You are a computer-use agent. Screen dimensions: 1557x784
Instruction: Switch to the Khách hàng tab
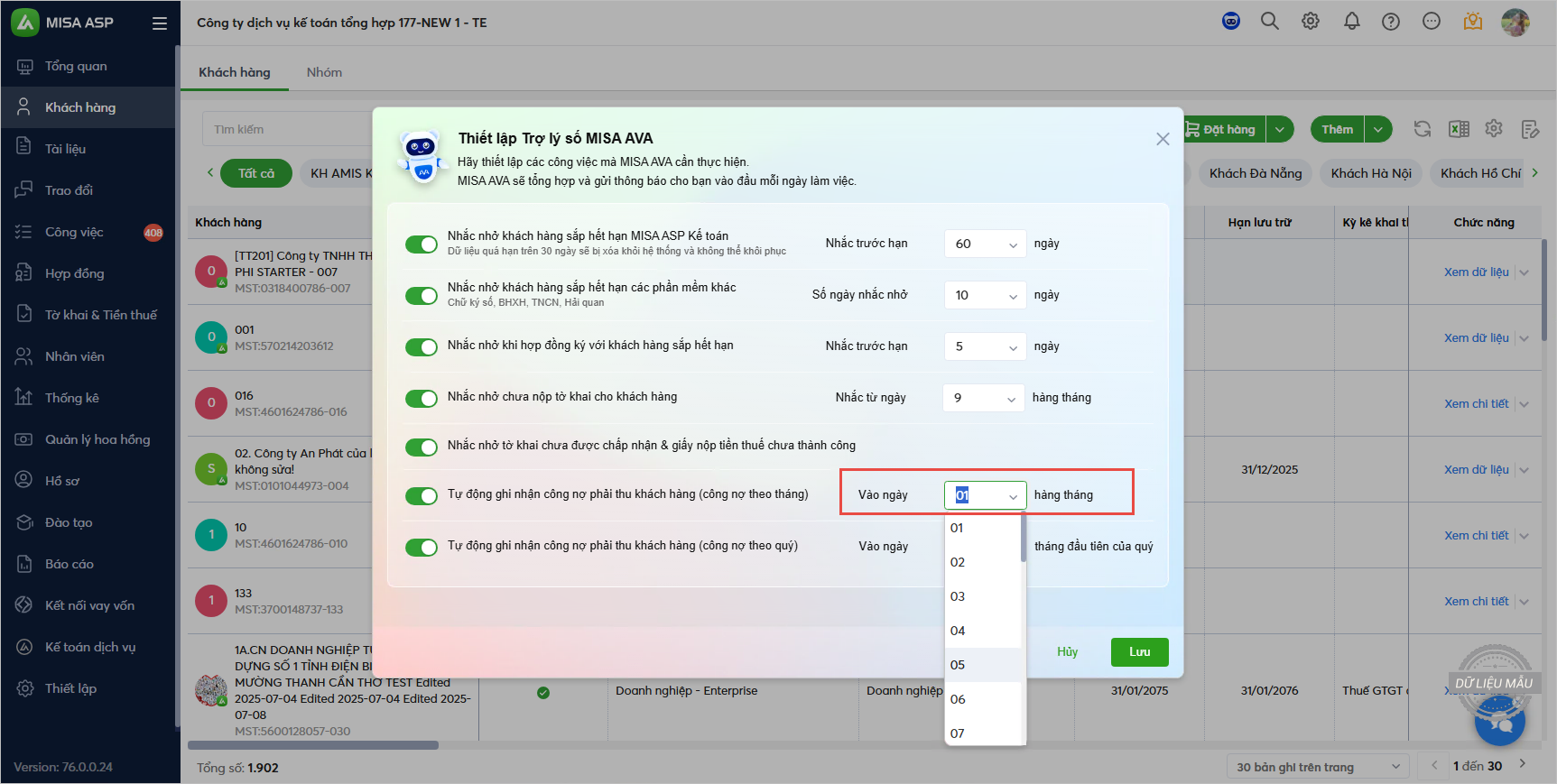pyautogui.click(x=235, y=72)
